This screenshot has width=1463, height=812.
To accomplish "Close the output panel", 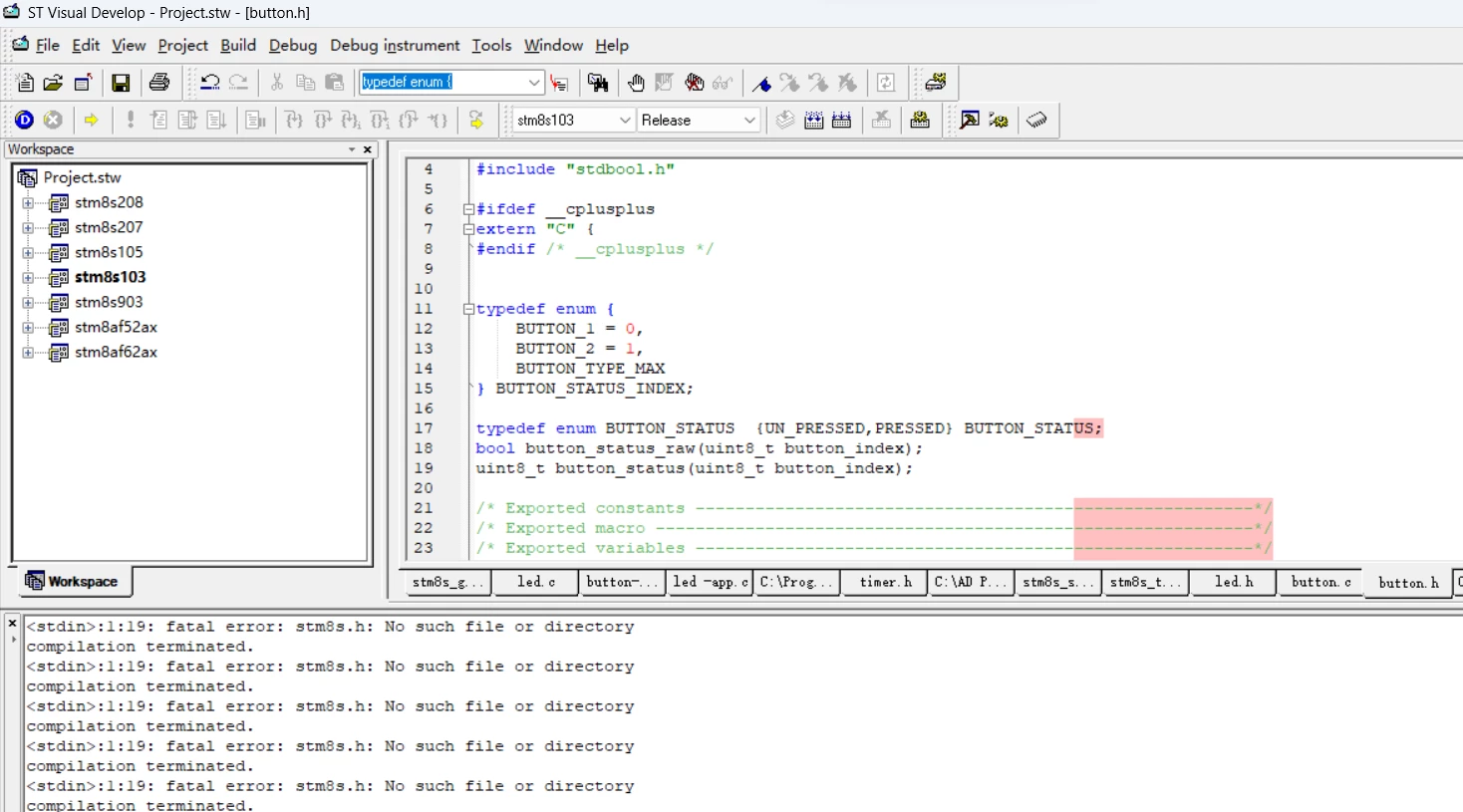I will [x=12, y=624].
